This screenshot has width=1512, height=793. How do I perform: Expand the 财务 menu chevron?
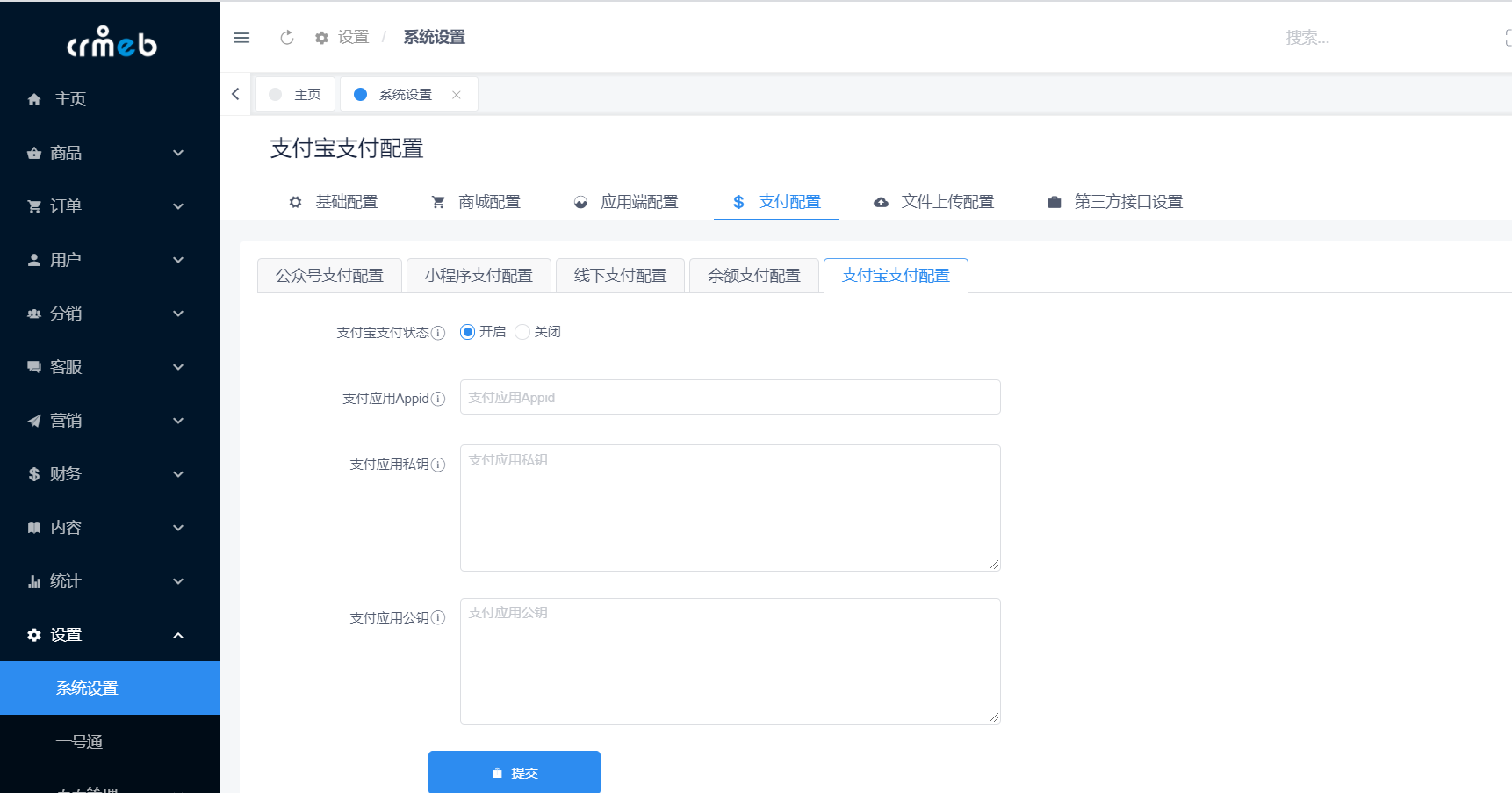tap(178, 474)
